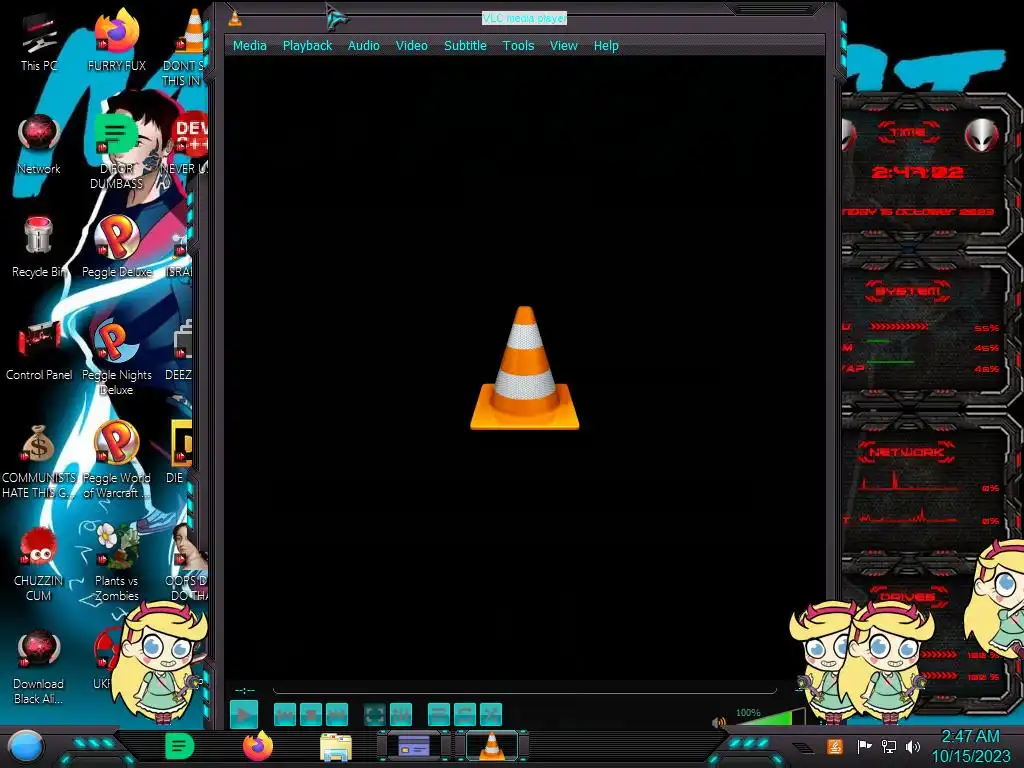Toggle VLC loop mode button
The width and height of the screenshot is (1024, 768).
point(465,715)
